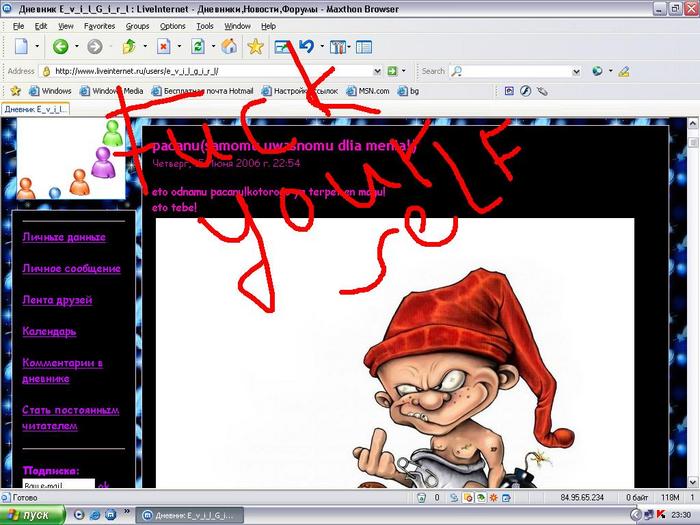Open the Refresh dropdown arrow

point(213,46)
